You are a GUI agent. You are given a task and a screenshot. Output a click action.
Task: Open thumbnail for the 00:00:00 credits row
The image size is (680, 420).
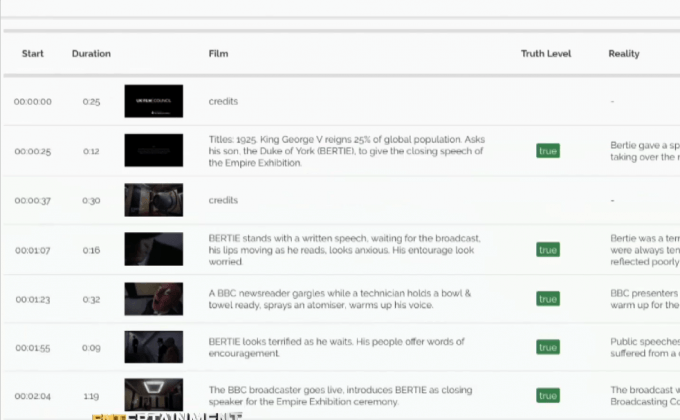tap(154, 101)
